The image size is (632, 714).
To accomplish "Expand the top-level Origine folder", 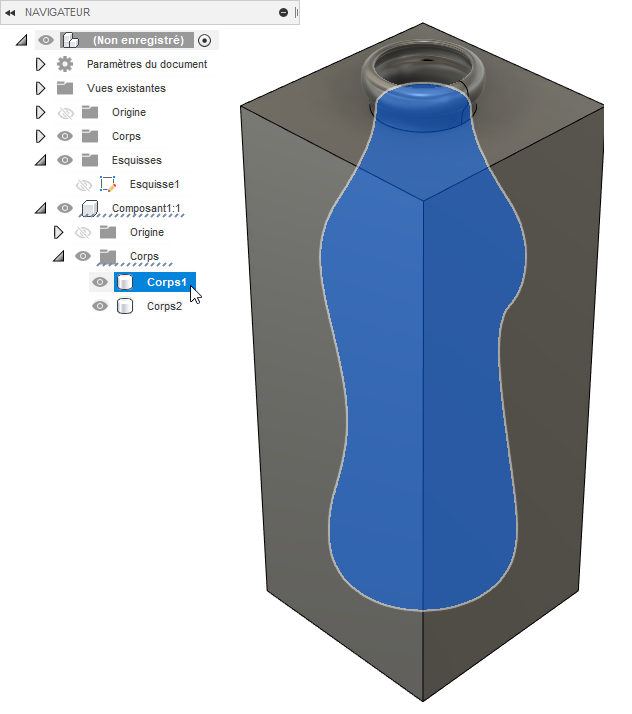I will click(x=40, y=112).
